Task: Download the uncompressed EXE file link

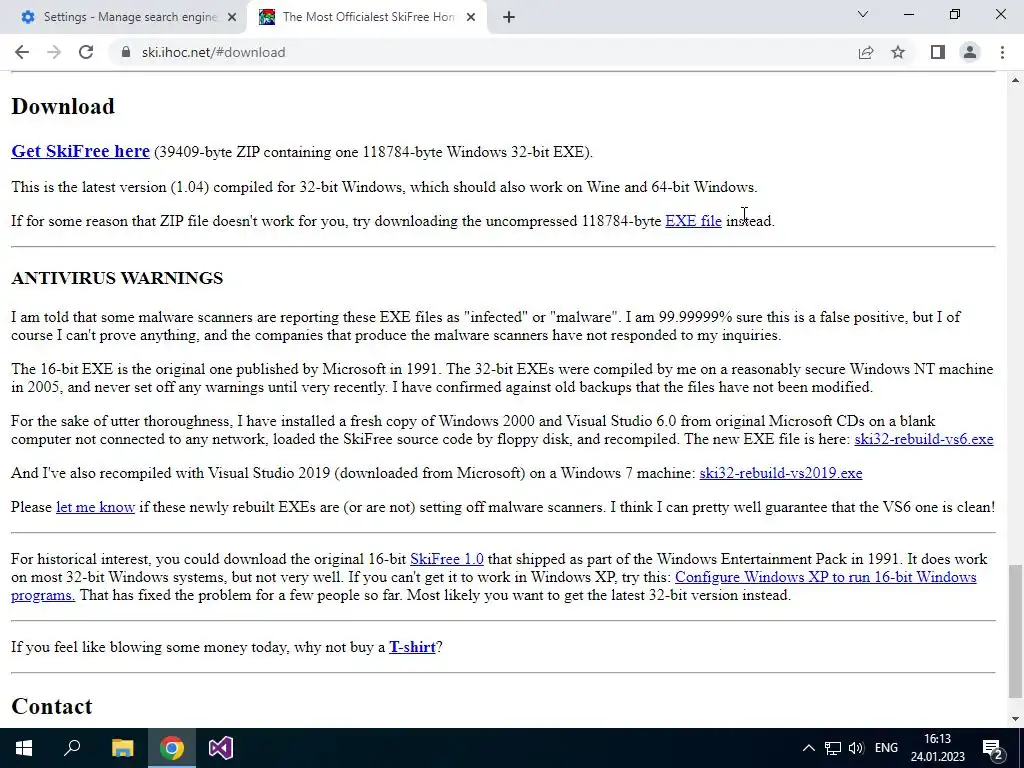Action: [693, 221]
